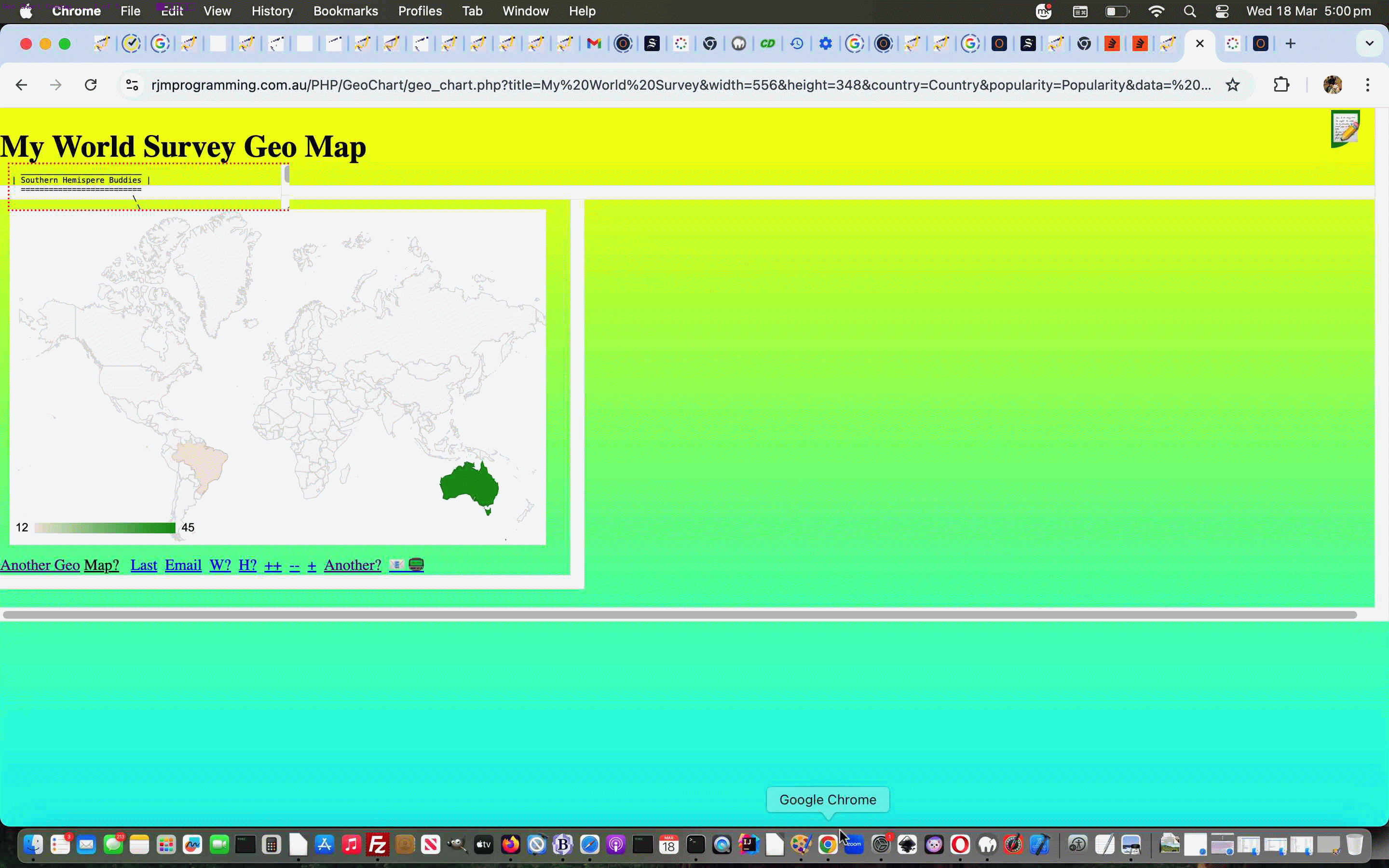
Task: Launch Opera browser from the dock
Action: pos(960,844)
